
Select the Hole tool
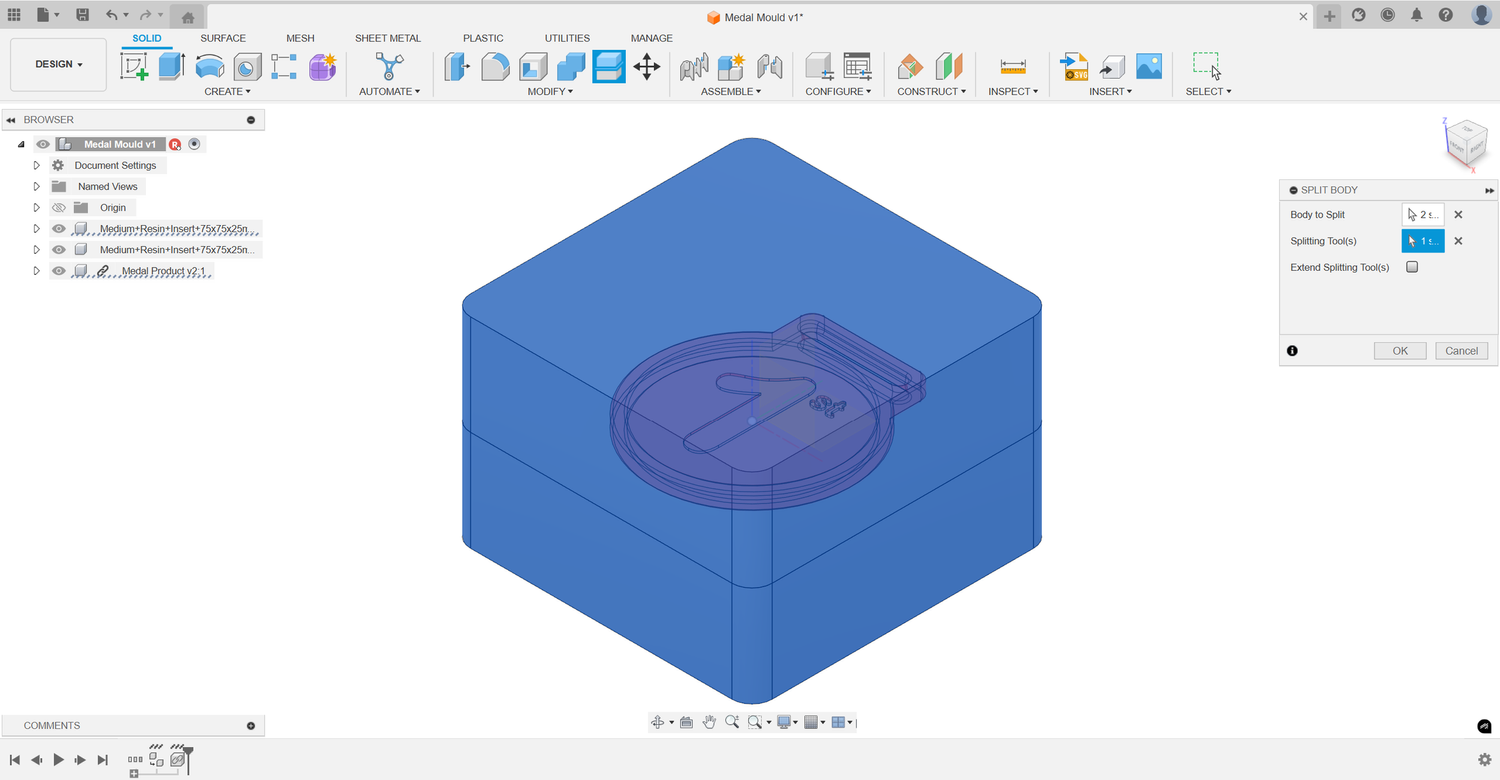[247, 67]
